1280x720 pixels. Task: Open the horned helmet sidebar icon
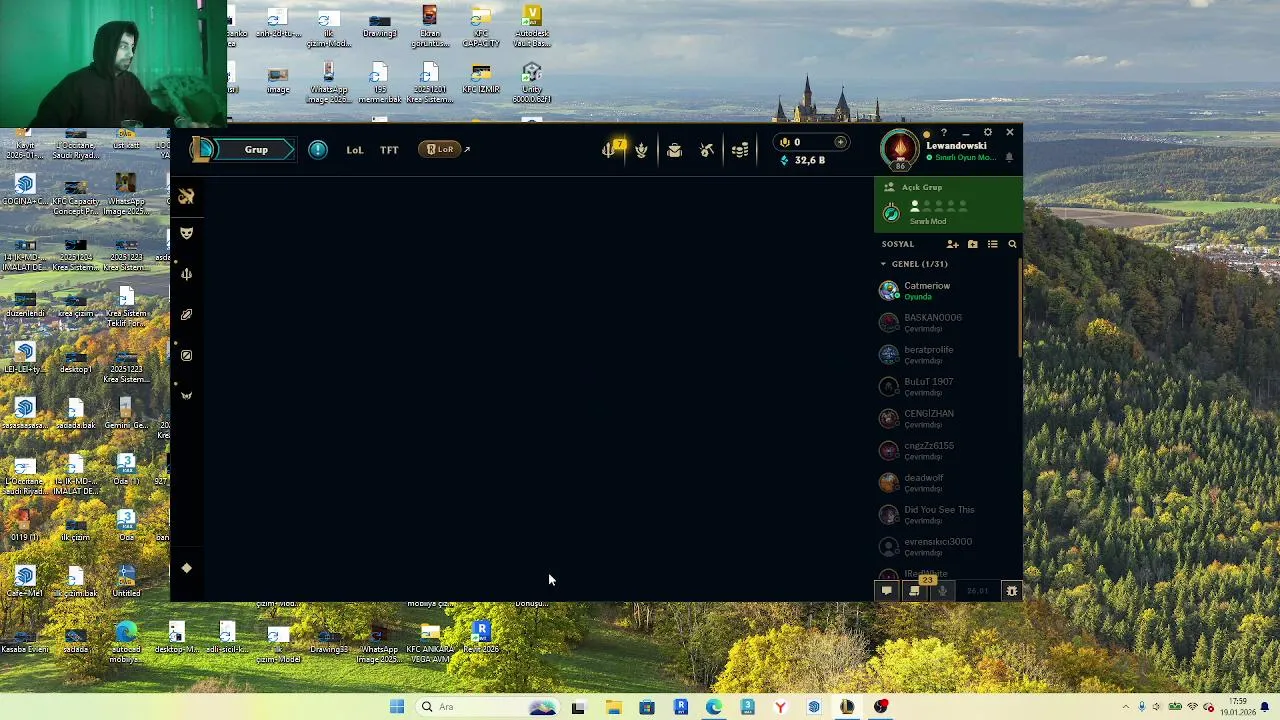(x=186, y=395)
